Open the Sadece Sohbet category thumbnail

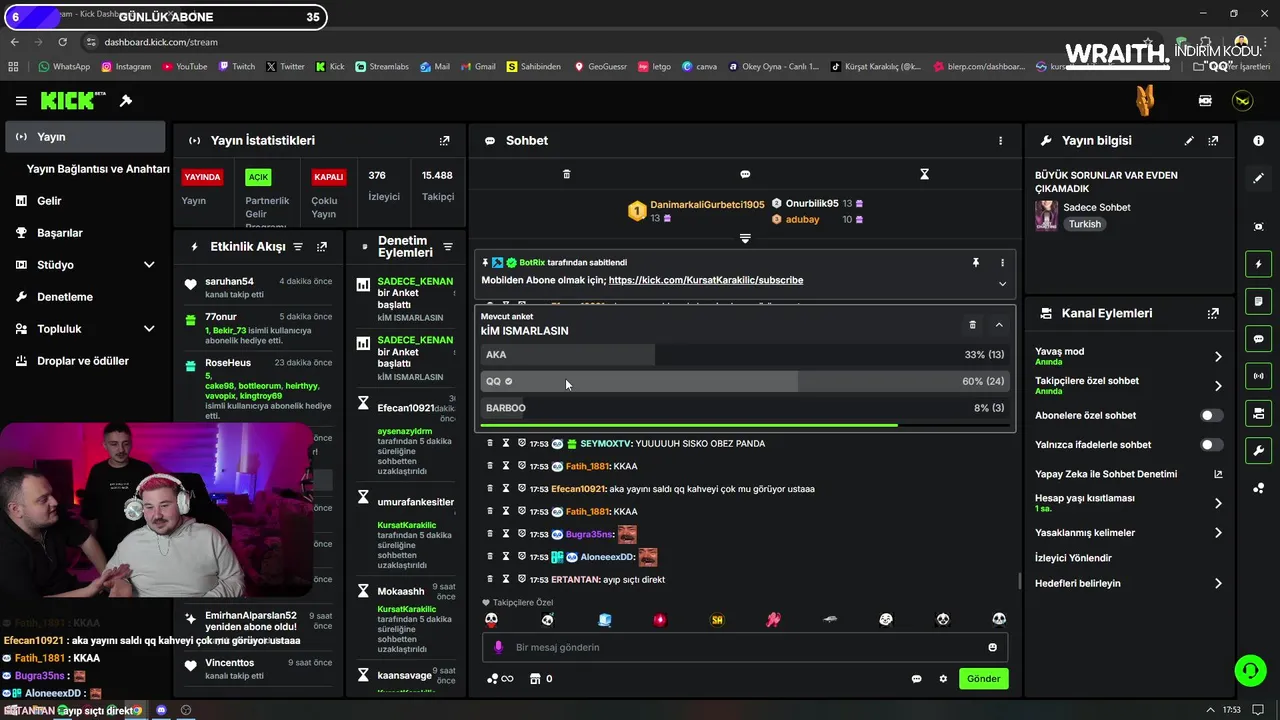(x=1046, y=215)
